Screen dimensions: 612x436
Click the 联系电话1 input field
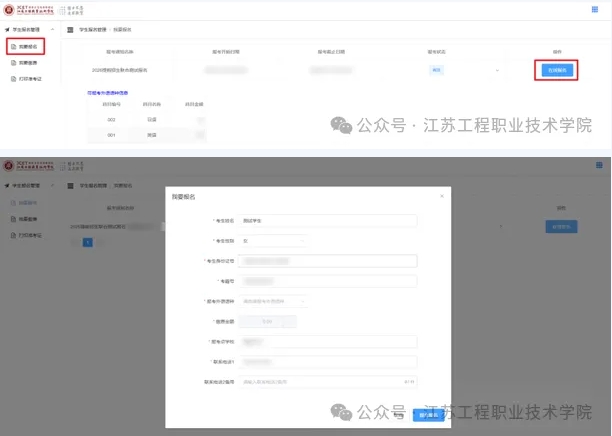point(327,362)
